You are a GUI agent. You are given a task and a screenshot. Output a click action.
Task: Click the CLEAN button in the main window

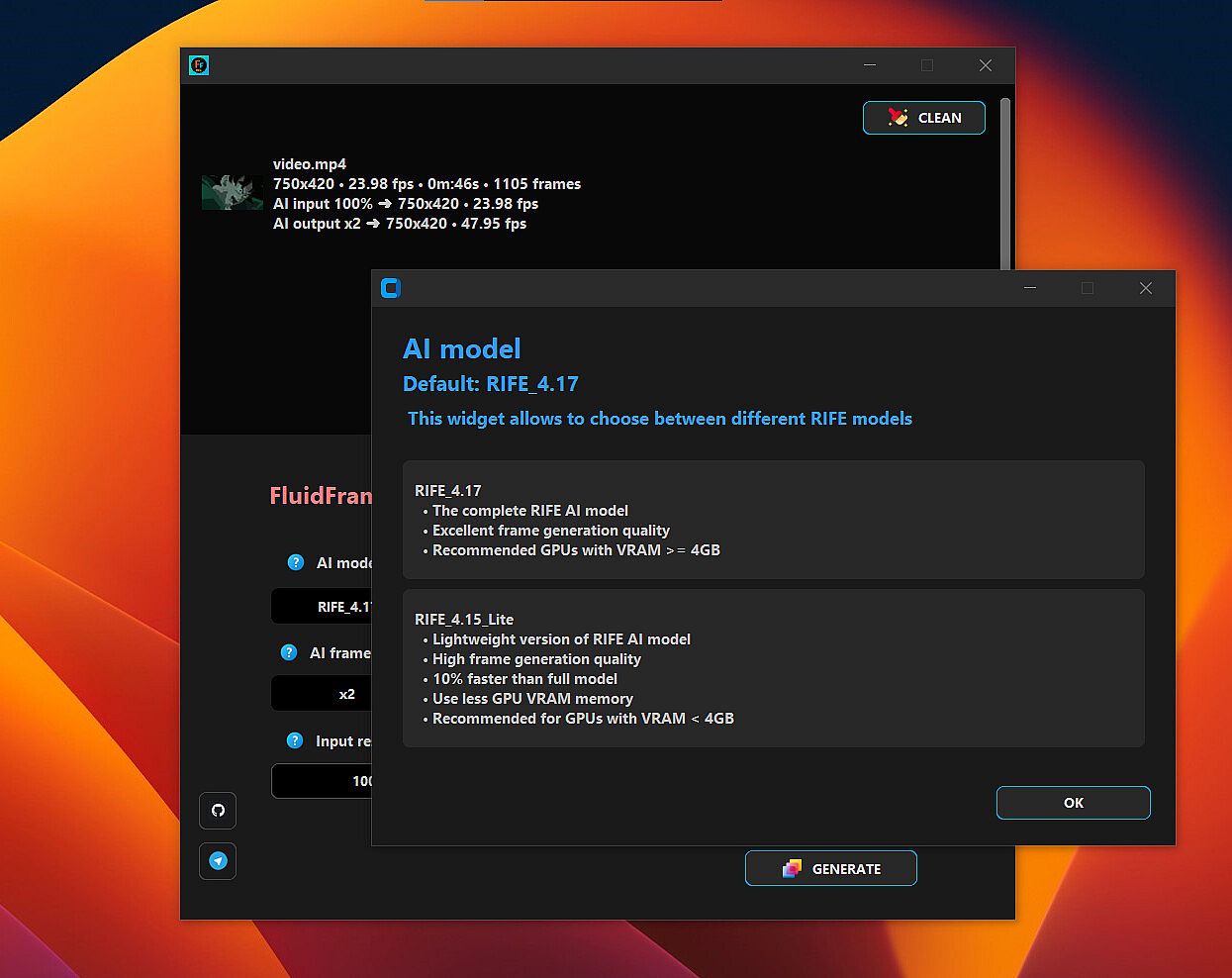[923, 118]
